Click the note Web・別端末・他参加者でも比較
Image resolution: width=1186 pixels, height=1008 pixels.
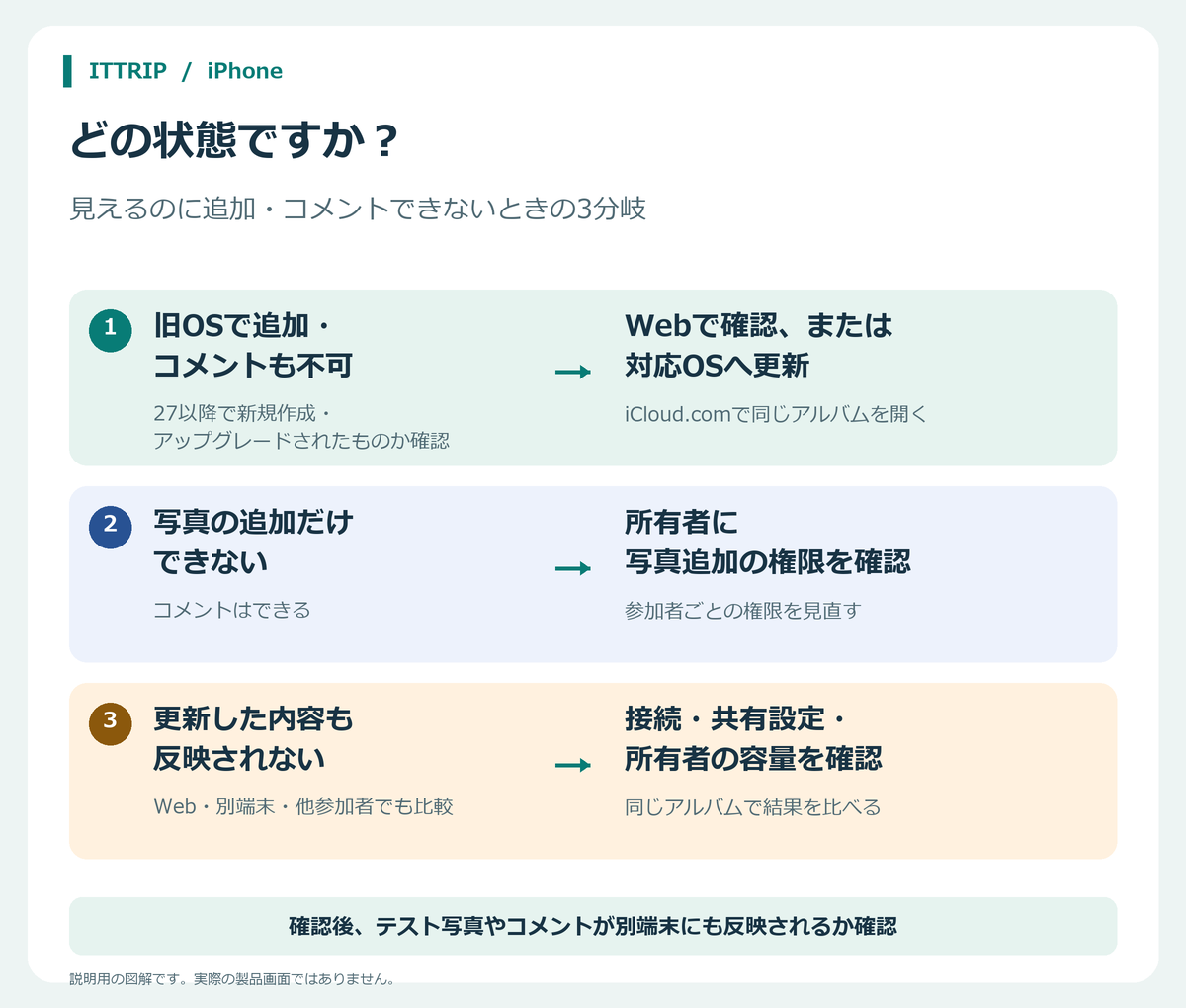pos(303,806)
